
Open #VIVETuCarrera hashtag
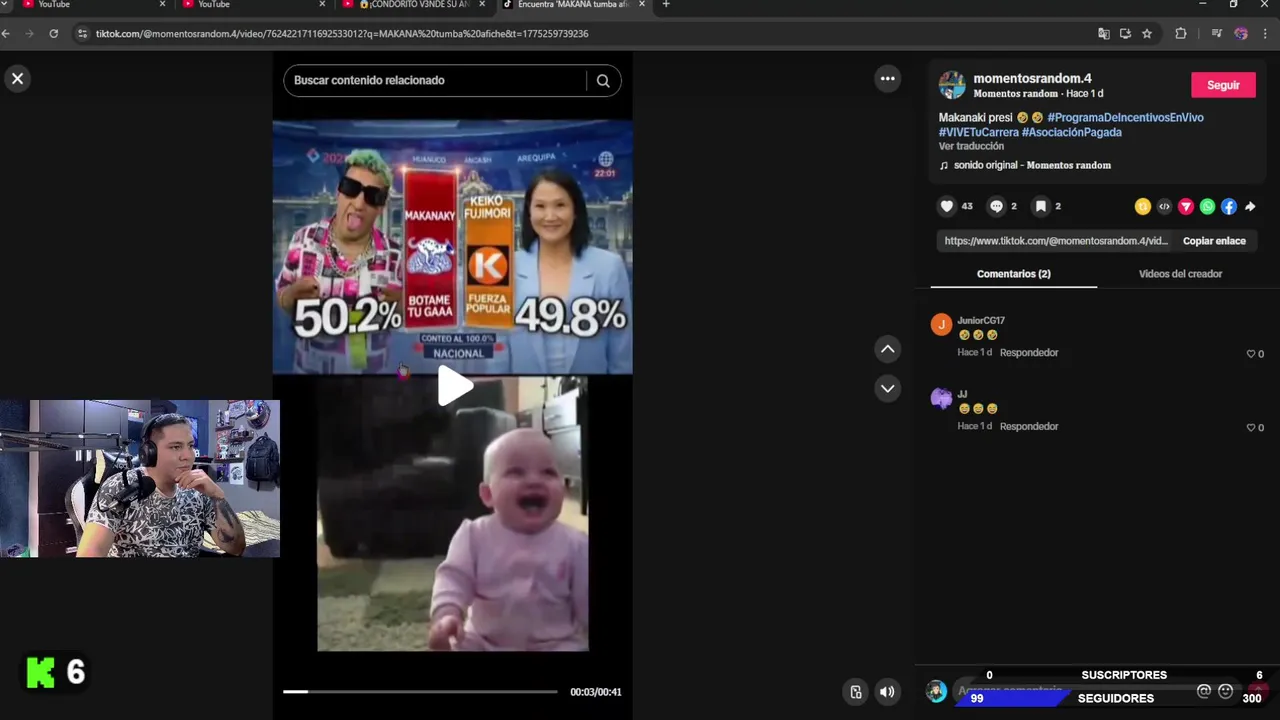click(978, 132)
